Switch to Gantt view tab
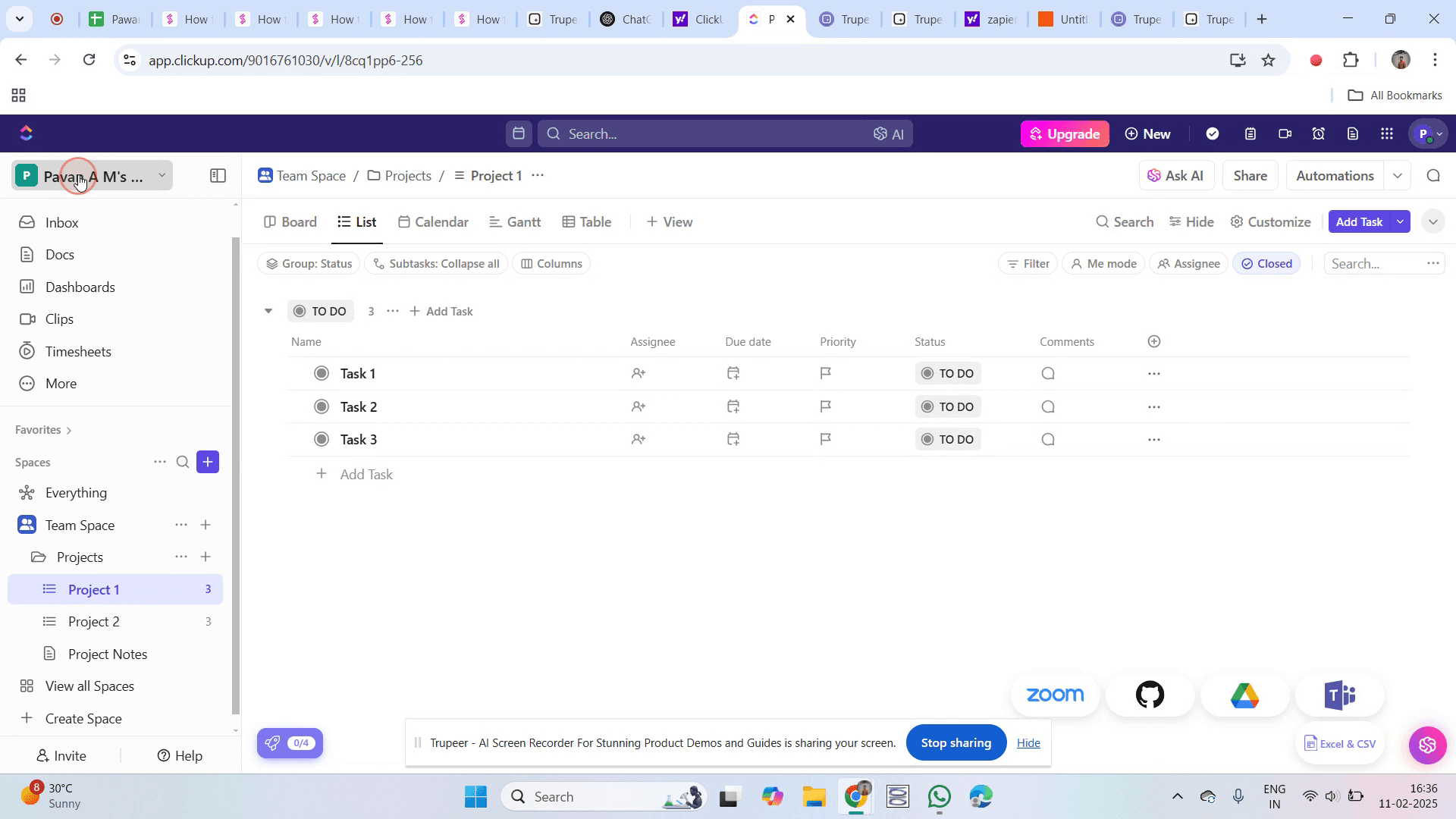Image resolution: width=1456 pixels, height=819 pixels. [515, 222]
